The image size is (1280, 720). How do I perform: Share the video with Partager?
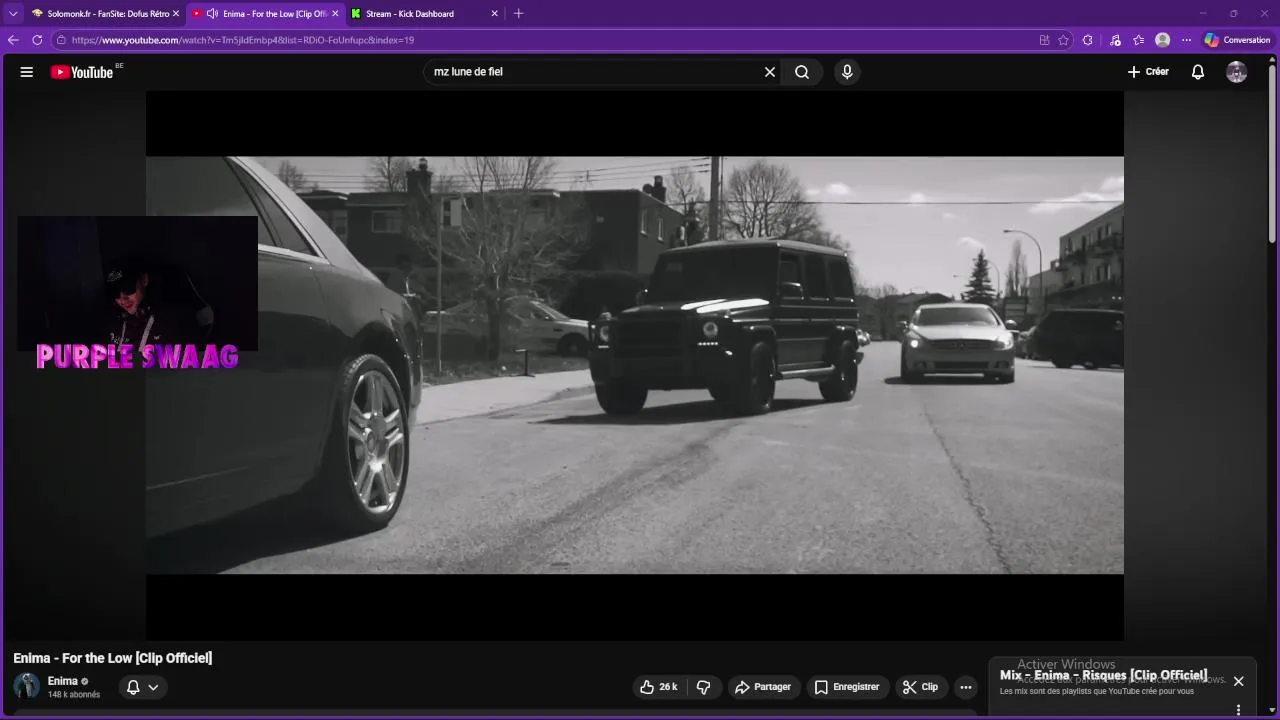pyautogui.click(x=763, y=687)
